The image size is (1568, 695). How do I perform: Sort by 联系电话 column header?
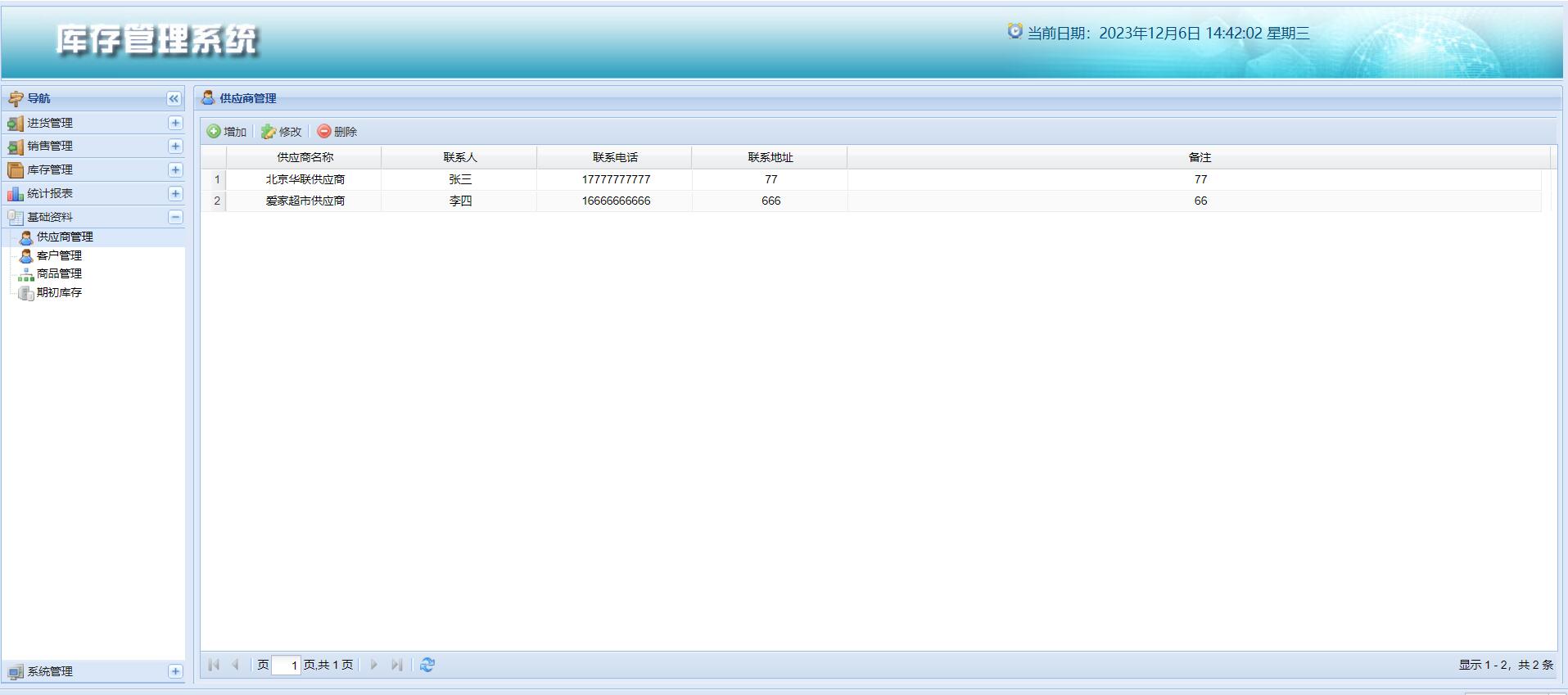[x=615, y=157]
